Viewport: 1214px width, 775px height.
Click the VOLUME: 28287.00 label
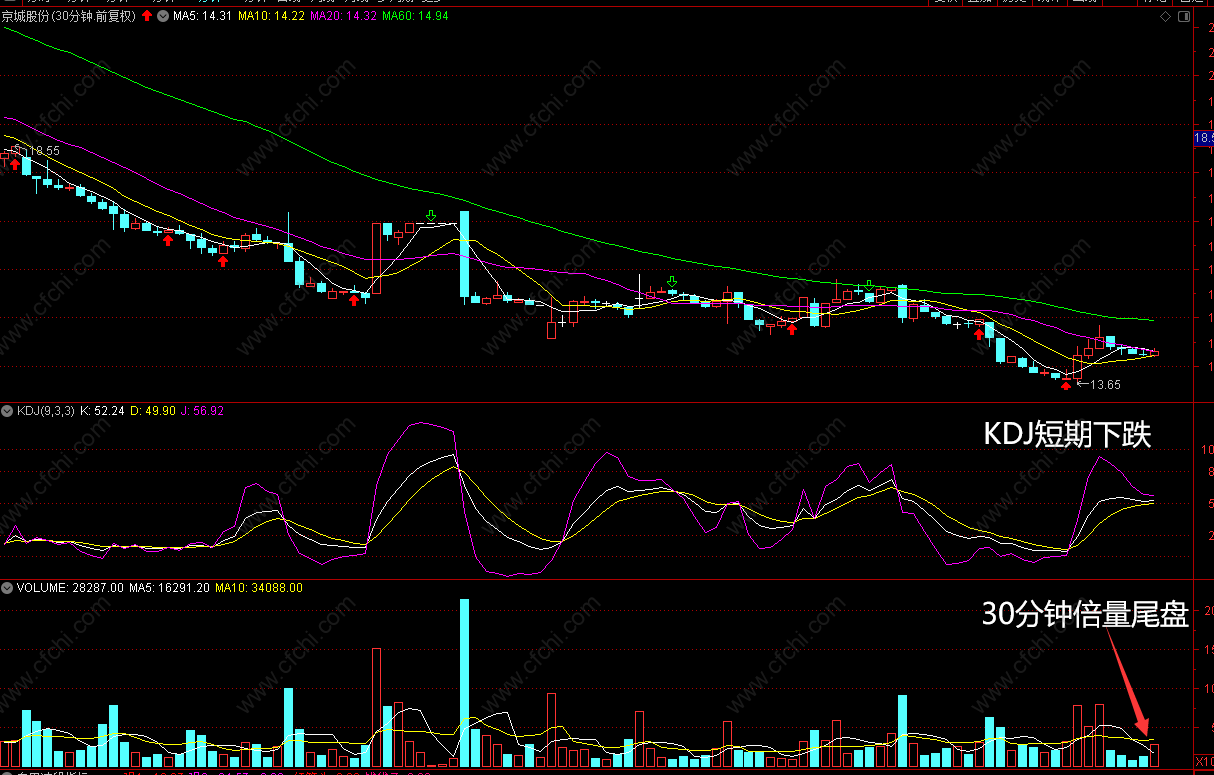point(71,588)
